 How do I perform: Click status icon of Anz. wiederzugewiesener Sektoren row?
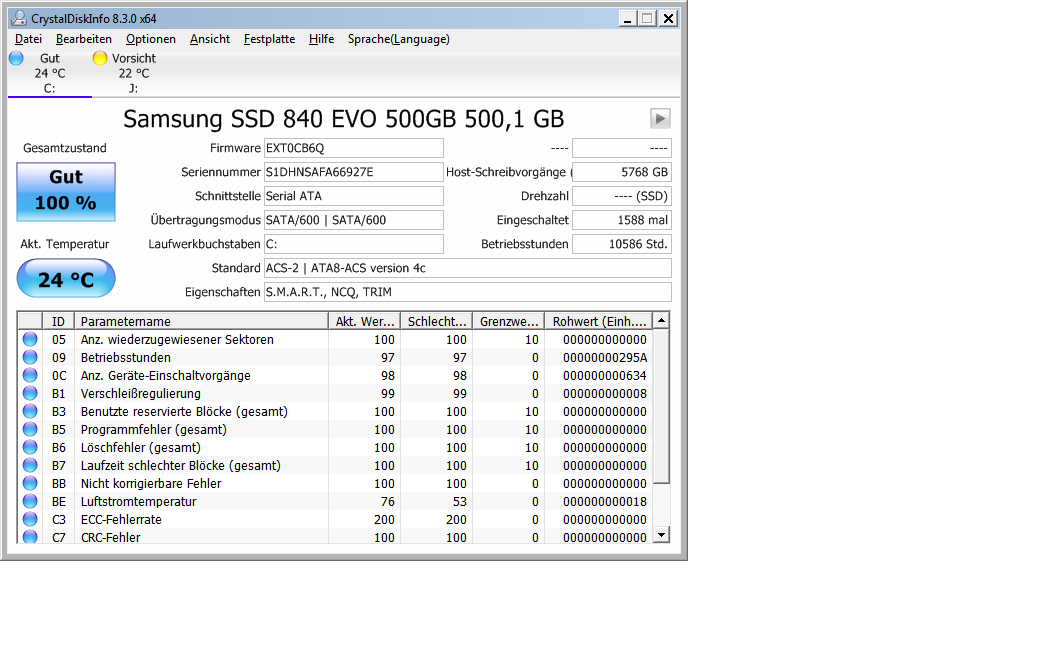[30, 339]
